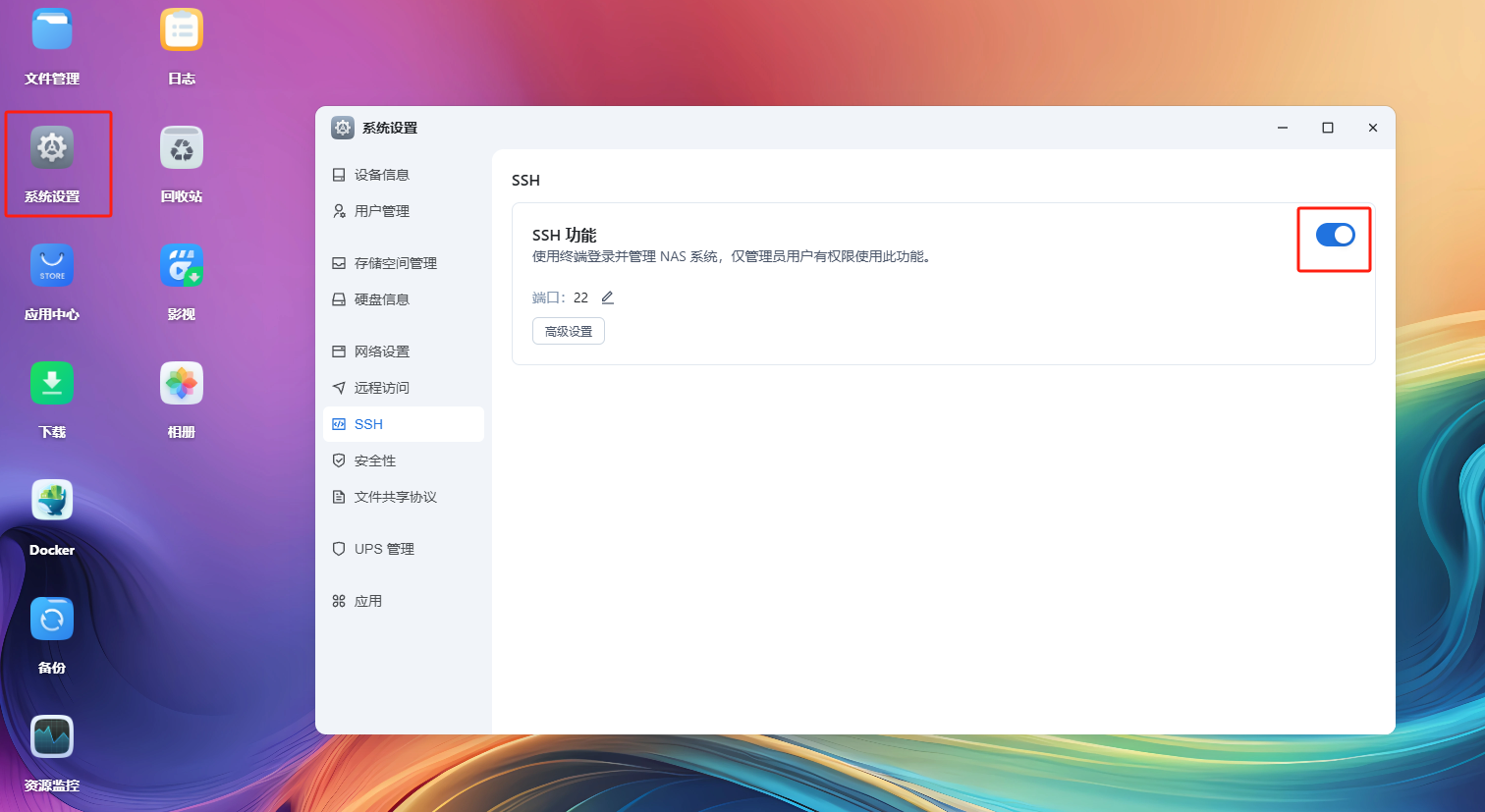Click the 高级设置 advanced settings button
This screenshot has width=1485, height=812.
coord(568,331)
